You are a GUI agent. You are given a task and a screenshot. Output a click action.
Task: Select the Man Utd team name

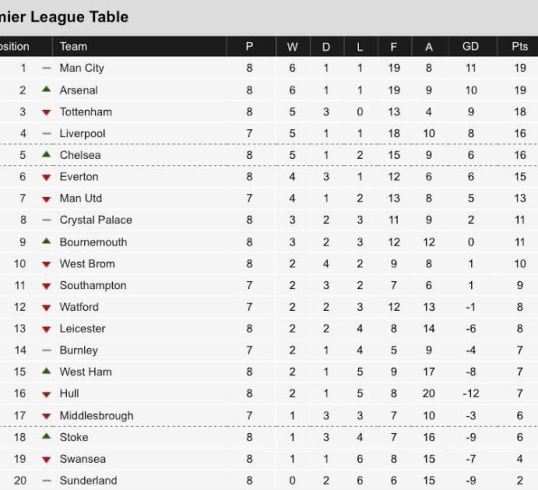[x=81, y=198]
